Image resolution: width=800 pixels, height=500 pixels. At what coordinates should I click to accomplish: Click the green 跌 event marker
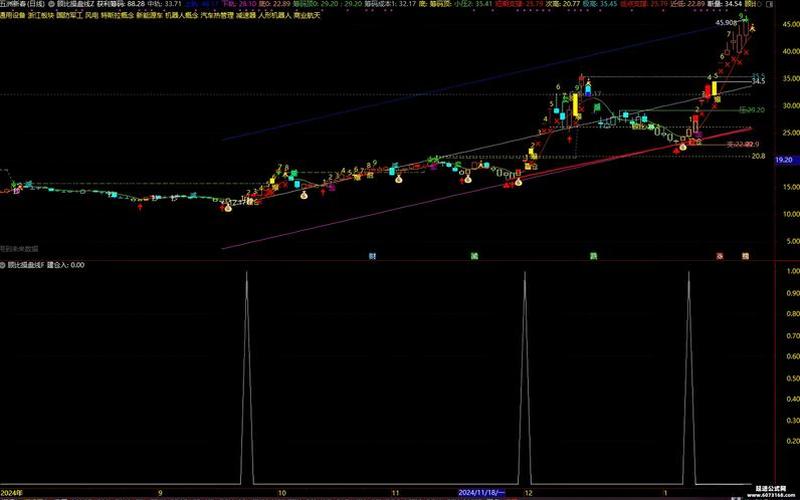coord(593,256)
